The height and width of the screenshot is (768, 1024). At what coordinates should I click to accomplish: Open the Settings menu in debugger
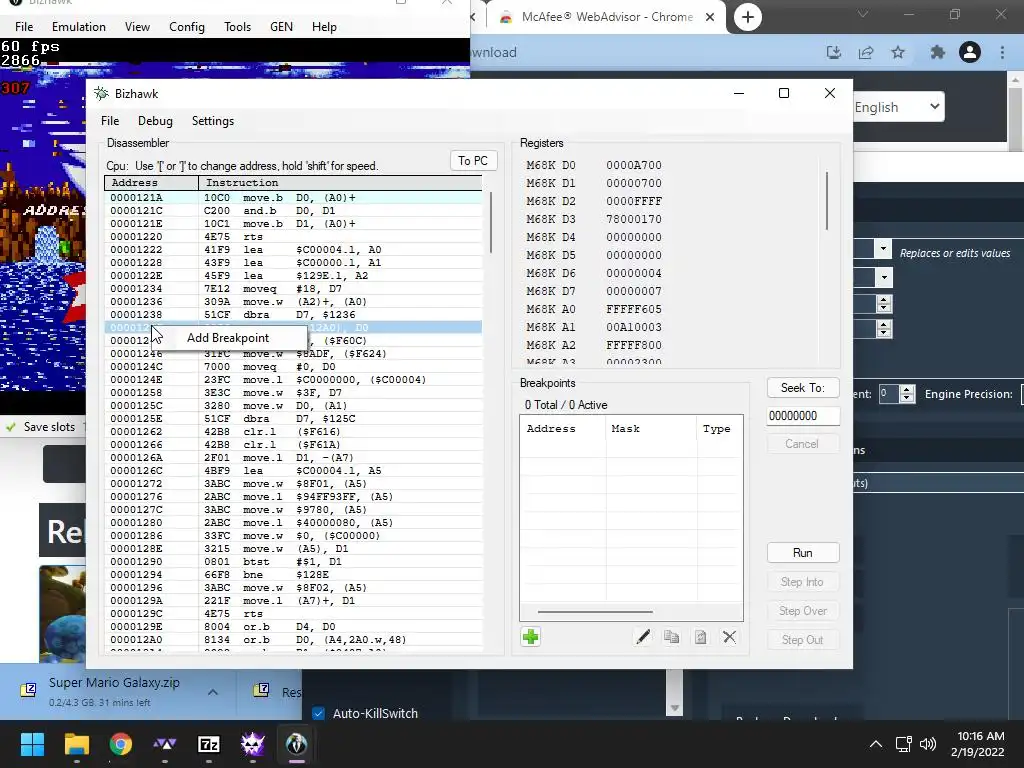[x=212, y=121]
